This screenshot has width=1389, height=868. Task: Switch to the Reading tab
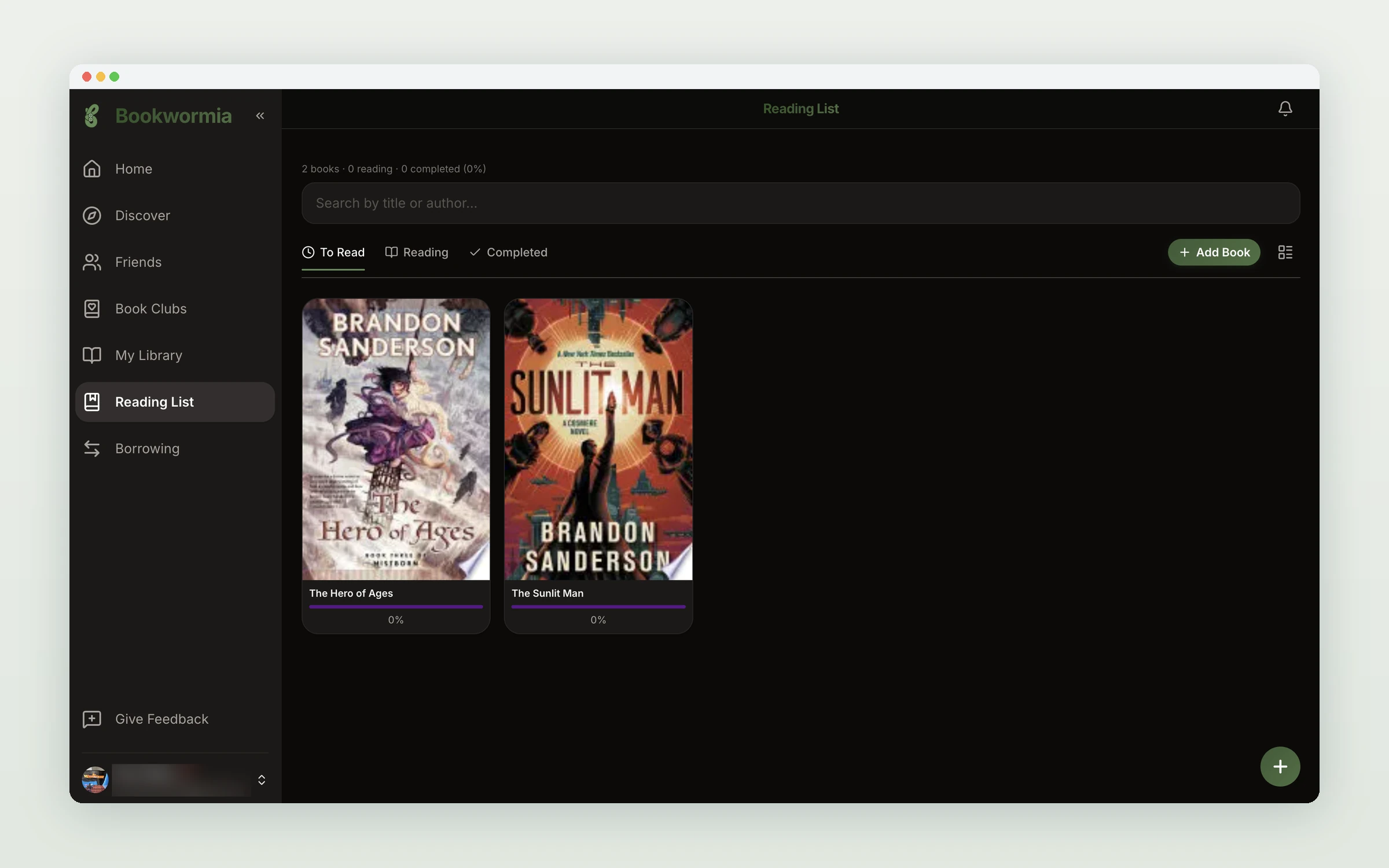click(417, 252)
